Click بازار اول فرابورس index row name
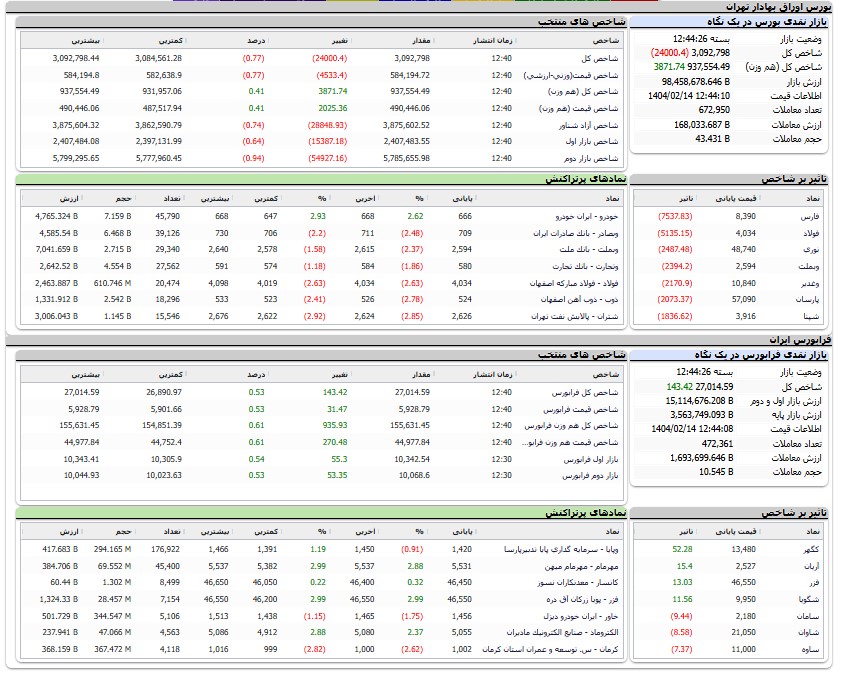This screenshot has height=677, width=842. pyautogui.click(x=591, y=460)
